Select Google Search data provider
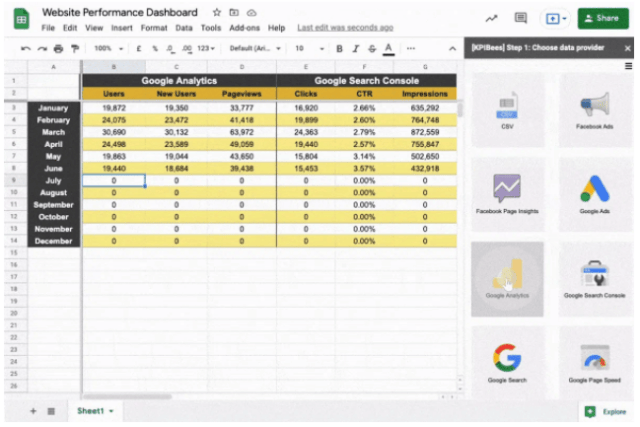640x427 pixels. 507,362
